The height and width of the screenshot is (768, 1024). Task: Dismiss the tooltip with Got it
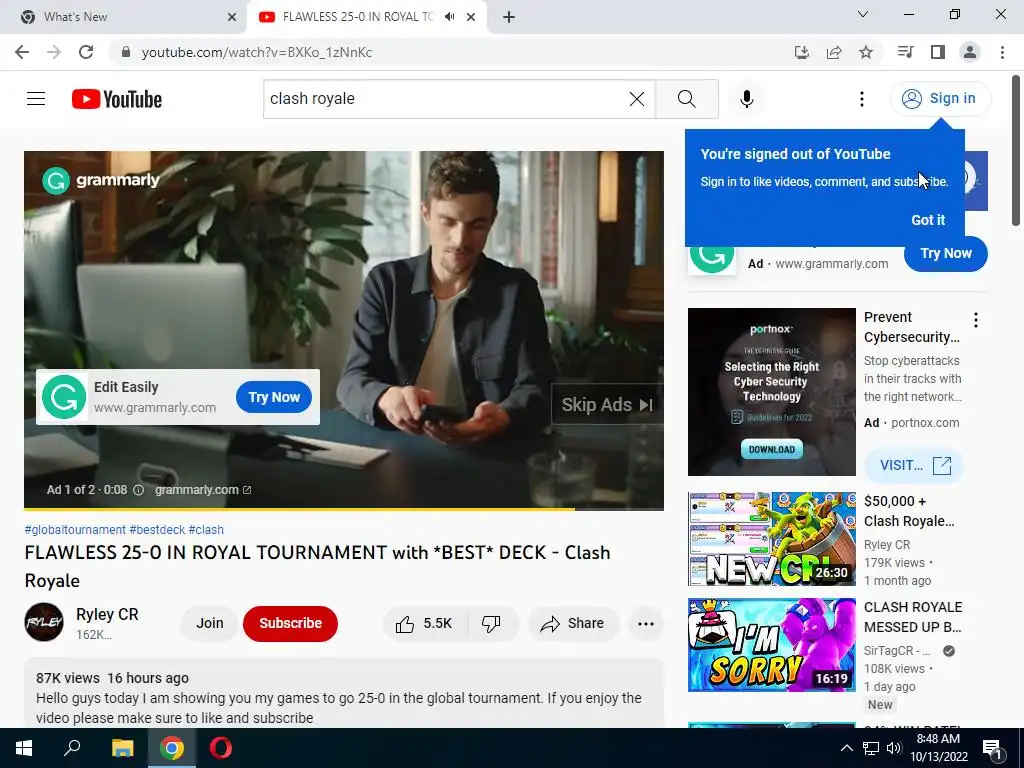click(x=928, y=220)
